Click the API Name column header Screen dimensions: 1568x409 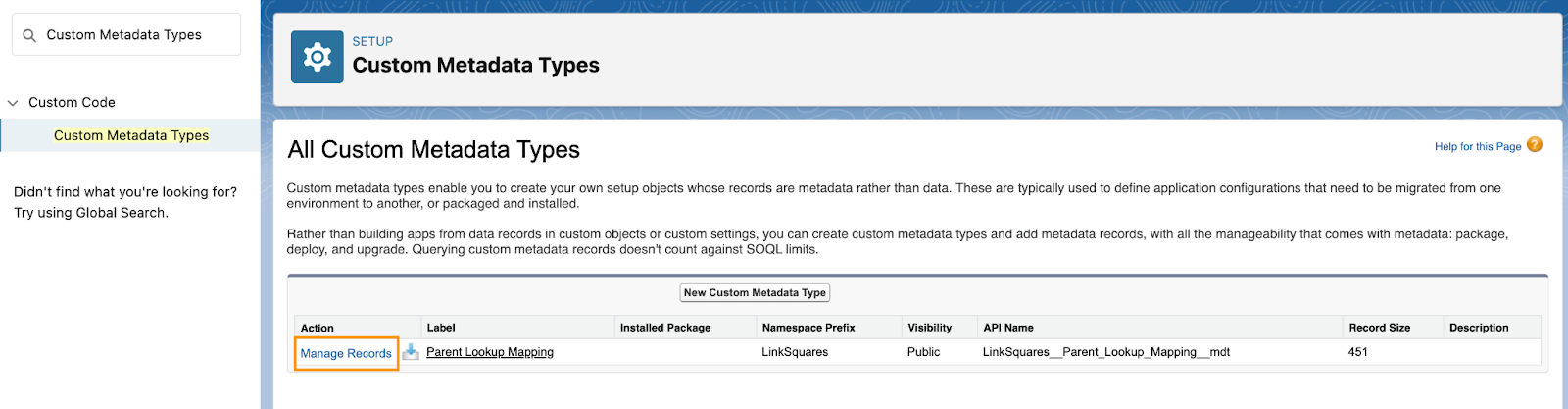pyautogui.click(x=1008, y=328)
